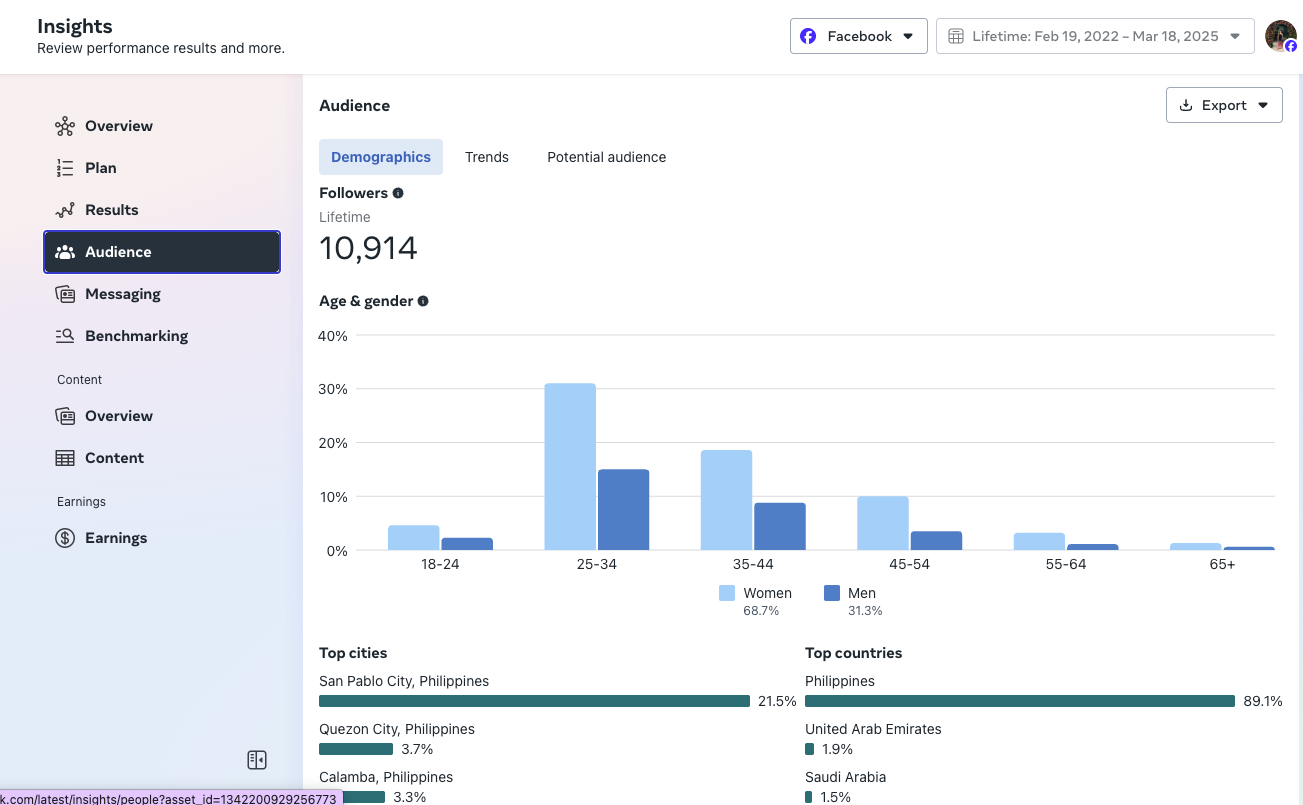Click the Earnings dollar sign icon
Screen dimensions: 1303x805
pyautogui.click(x=65, y=538)
